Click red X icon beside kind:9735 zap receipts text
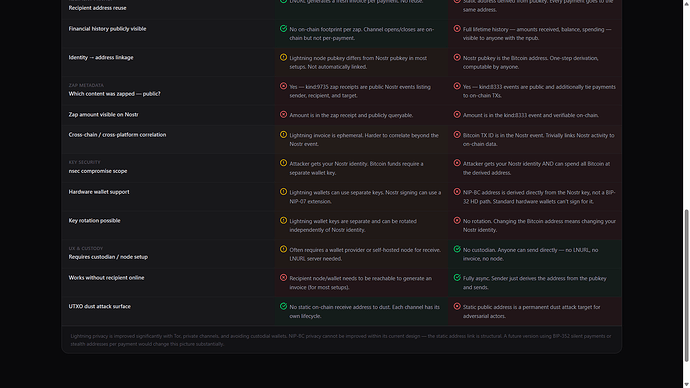Viewport: 690px width, 388px height. (x=283, y=86)
